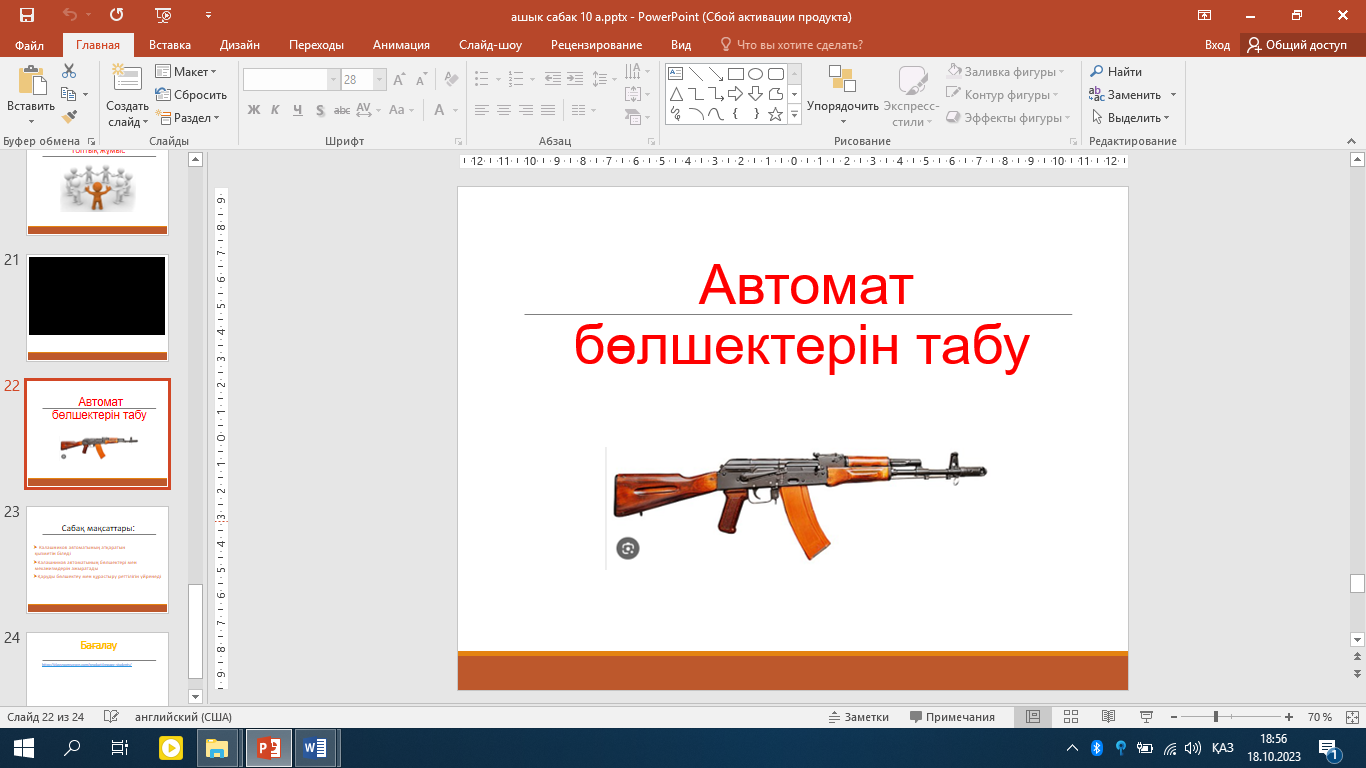1366x768 pixels.
Task: Click the increase indent icon
Action: click(576, 80)
